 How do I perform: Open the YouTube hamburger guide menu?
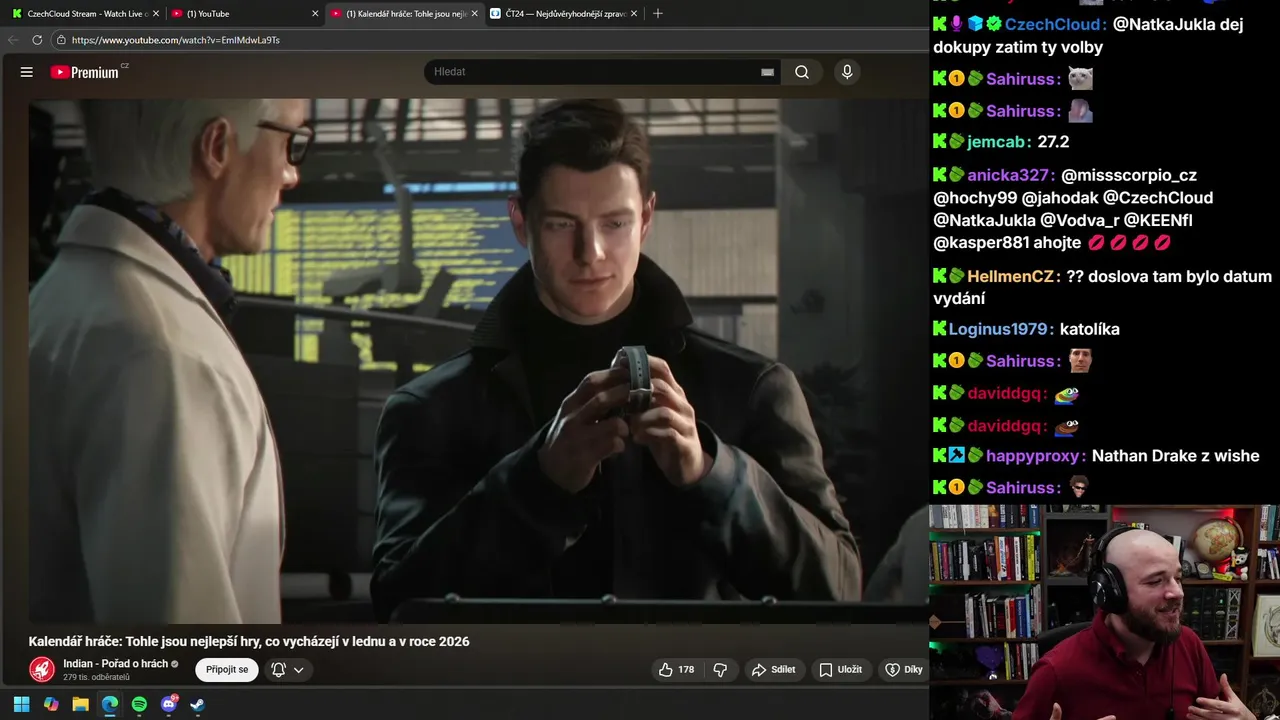pyautogui.click(x=27, y=72)
